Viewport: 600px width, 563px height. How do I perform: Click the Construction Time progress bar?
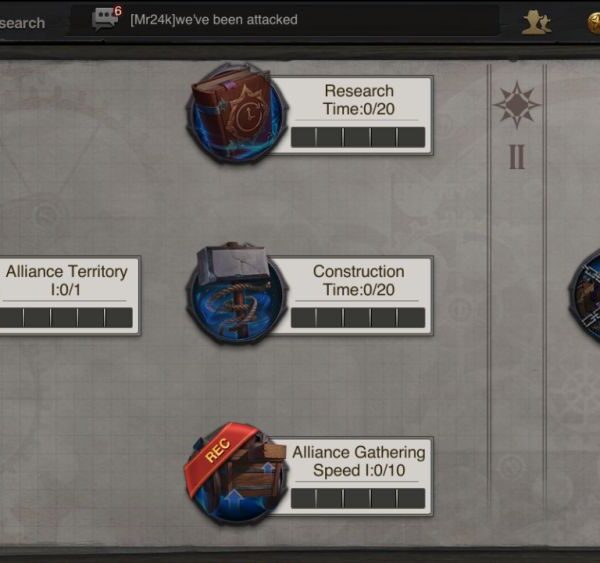(x=358, y=318)
